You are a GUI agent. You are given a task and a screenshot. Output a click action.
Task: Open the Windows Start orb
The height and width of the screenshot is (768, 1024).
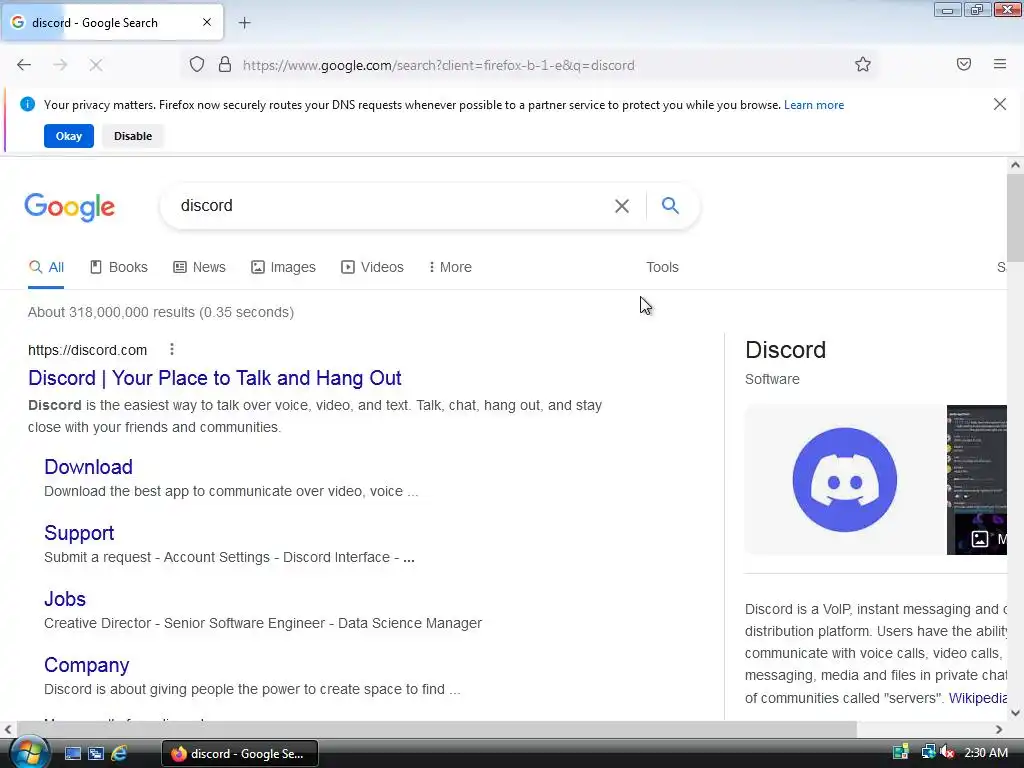click(28, 753)
